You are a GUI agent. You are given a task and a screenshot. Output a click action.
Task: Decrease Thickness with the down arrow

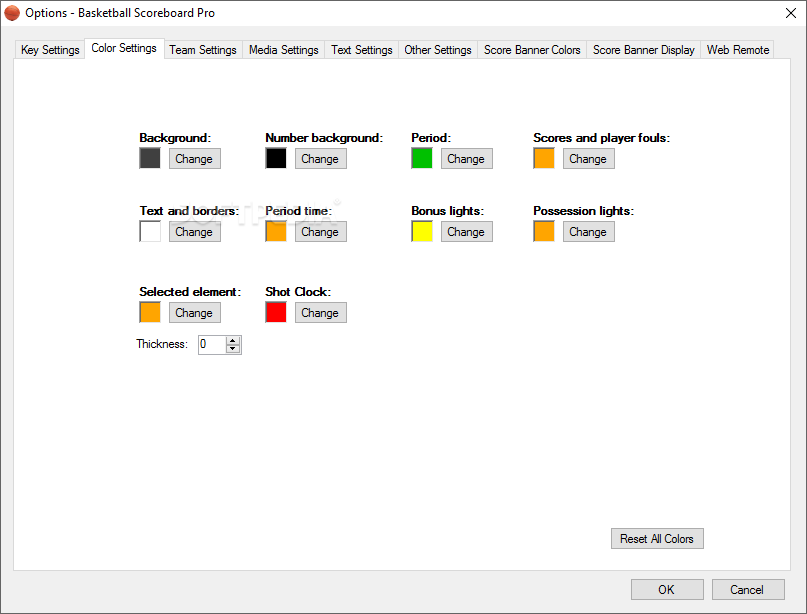(x=233, y=349)
